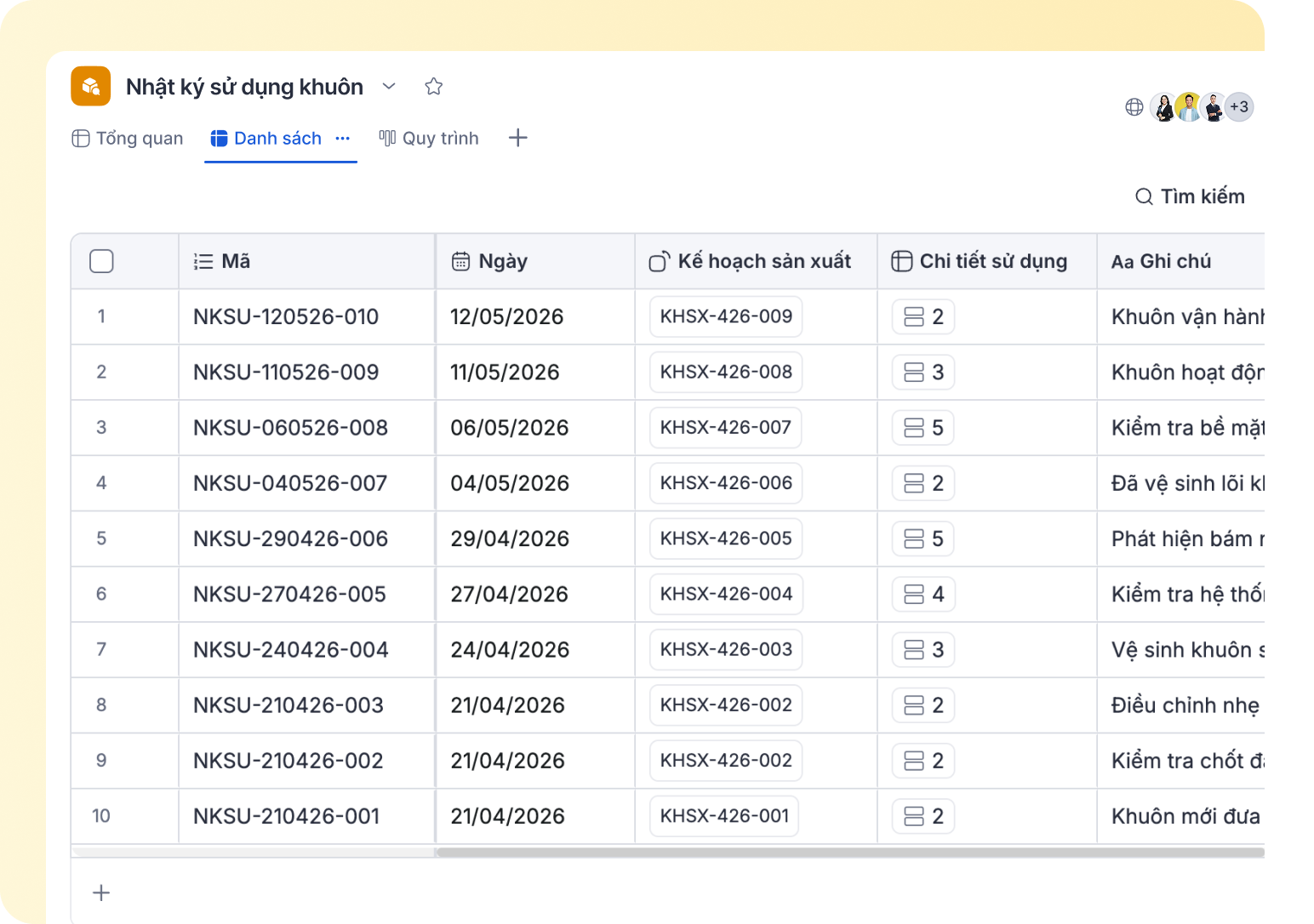Star the Nhật ký sử dụng khuôn page
1314x924 pixels.
[x=434, y=86]
